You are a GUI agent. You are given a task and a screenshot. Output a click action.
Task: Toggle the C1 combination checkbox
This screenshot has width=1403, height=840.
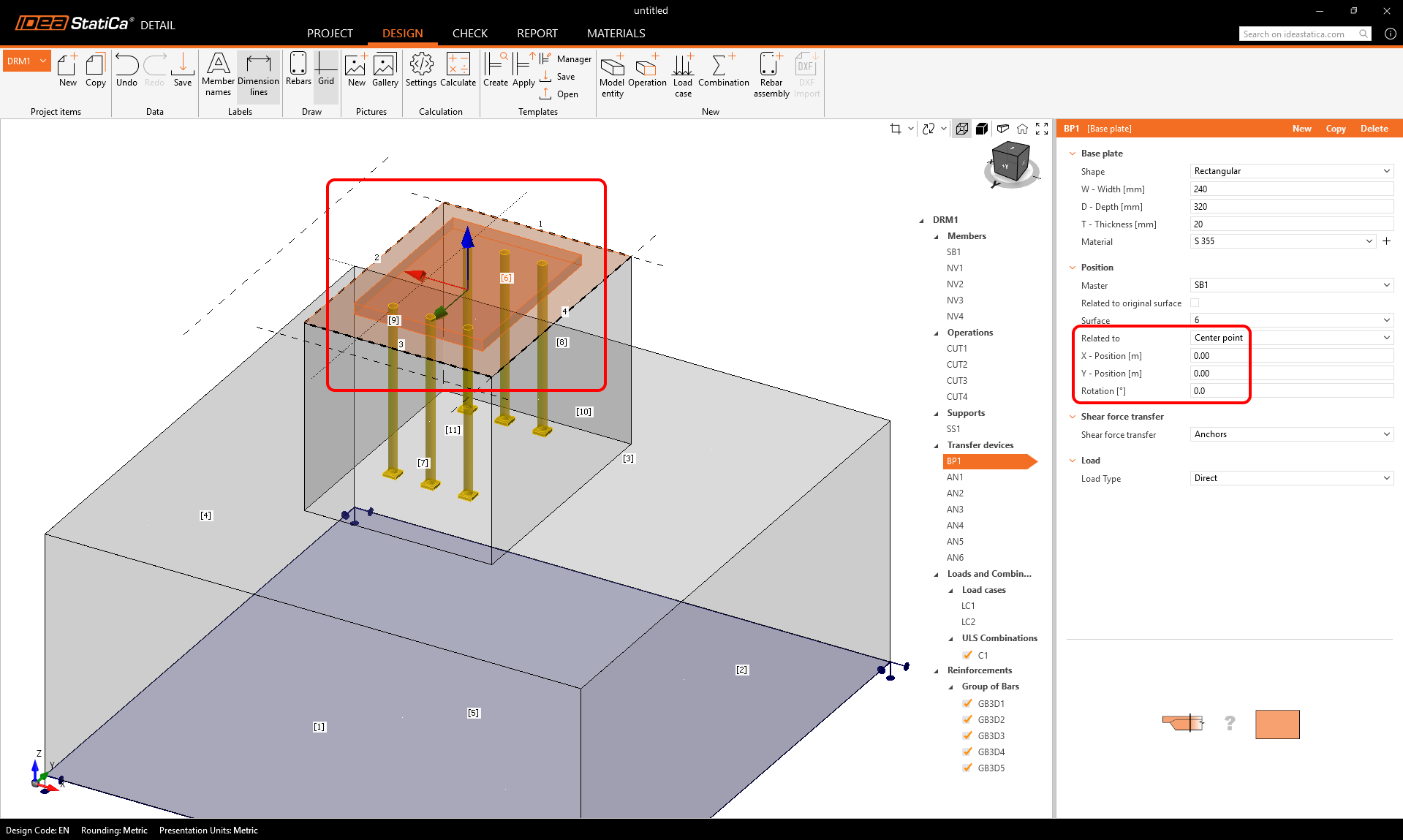(x=968, y=655)
